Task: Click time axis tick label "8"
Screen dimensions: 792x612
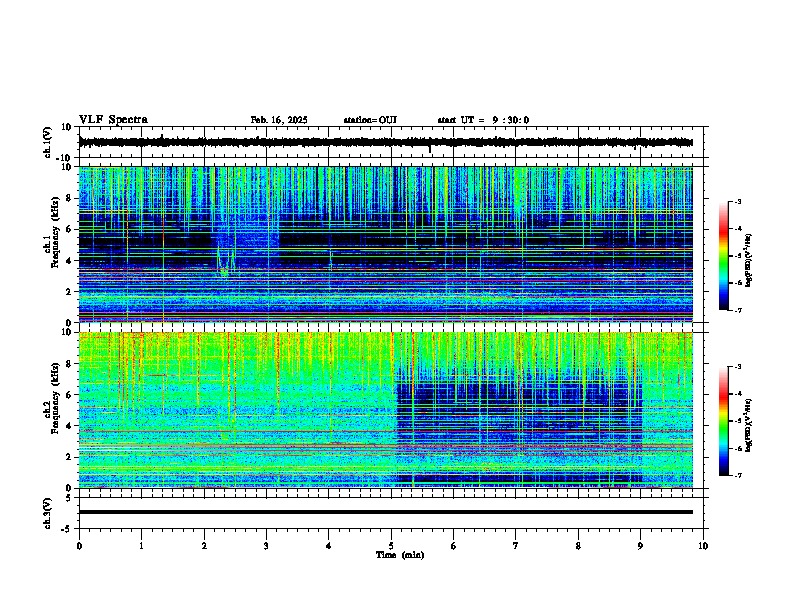Action: (x=578, y=546)
